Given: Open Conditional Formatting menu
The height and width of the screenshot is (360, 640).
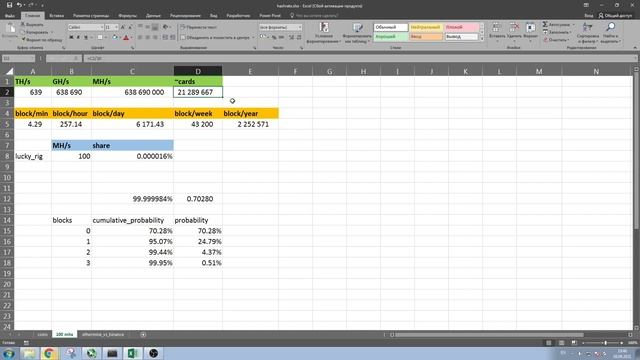Looking at the screenshot, I should 324,33.
